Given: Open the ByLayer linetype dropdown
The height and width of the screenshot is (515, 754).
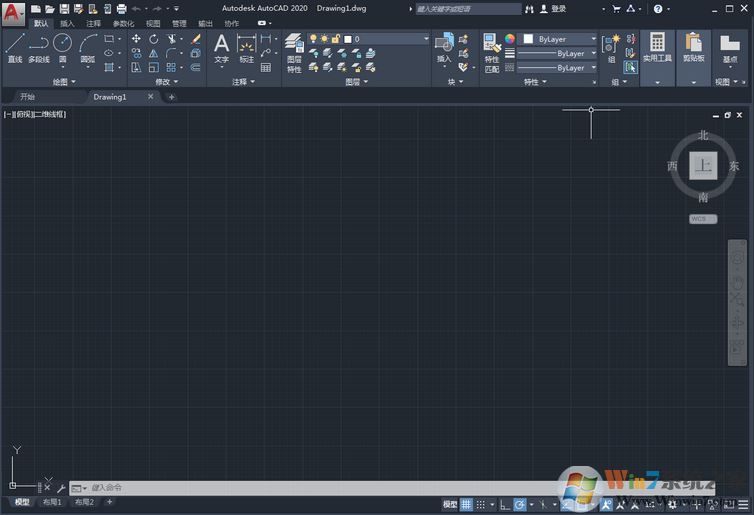Looking at the screenshot, I should (557, 68).
